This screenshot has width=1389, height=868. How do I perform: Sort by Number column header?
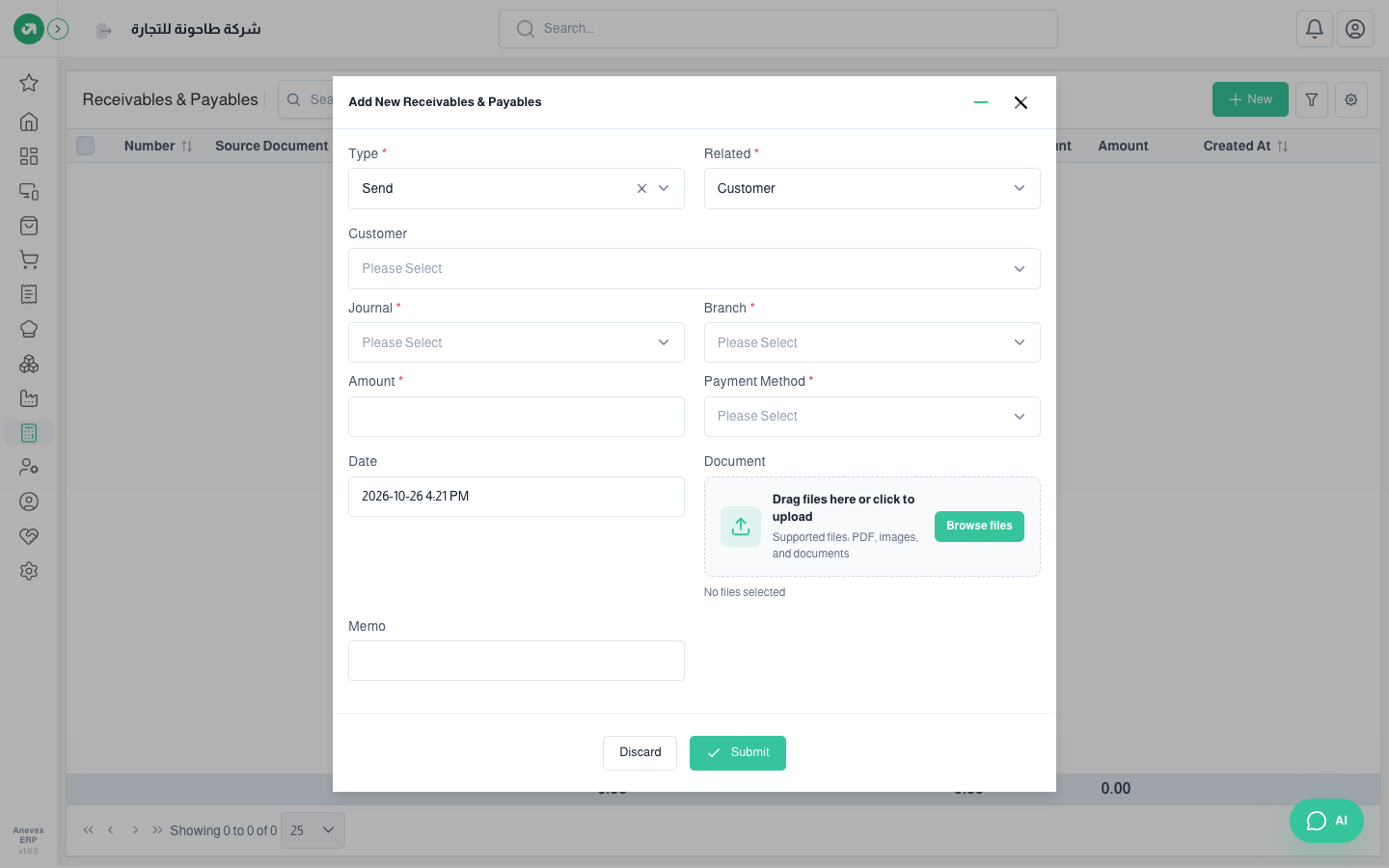click(x=158, y=146)
